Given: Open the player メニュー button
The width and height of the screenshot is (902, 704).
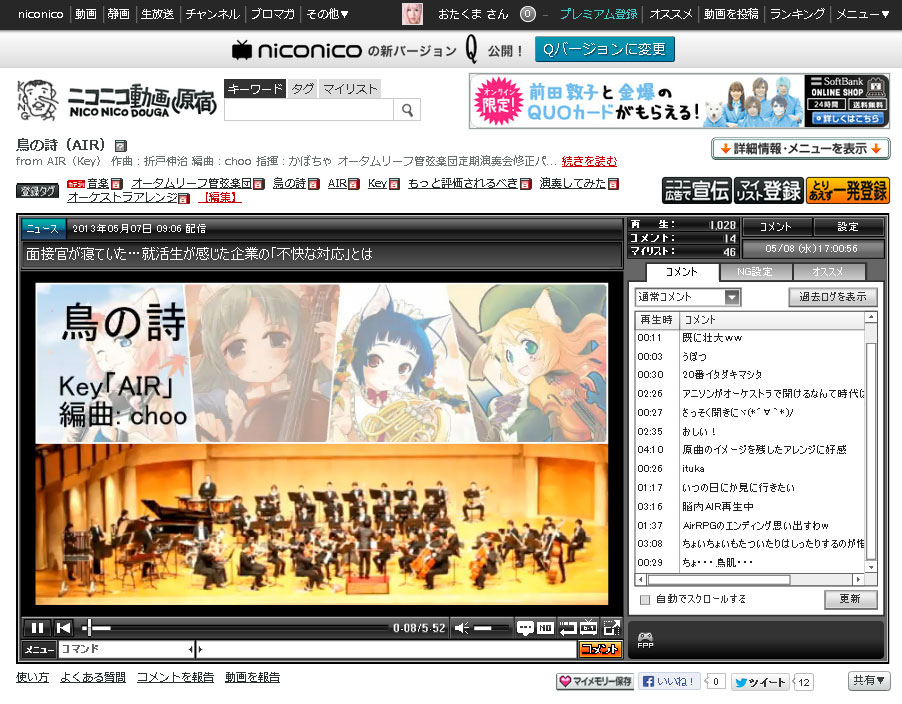Looking at the screenshot, I should [39, 649].
